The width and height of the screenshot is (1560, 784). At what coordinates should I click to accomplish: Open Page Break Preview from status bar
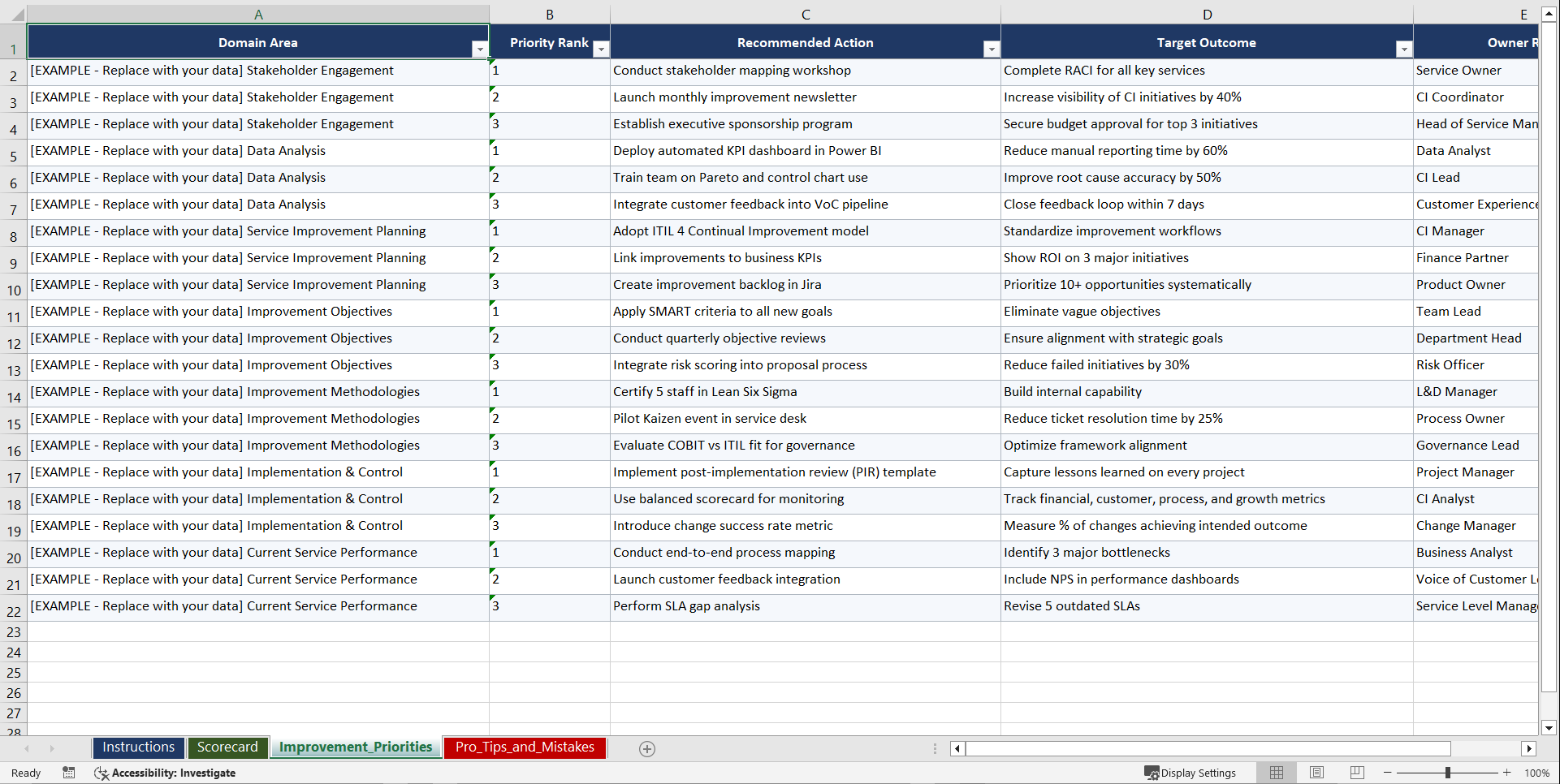[1357, 773]
